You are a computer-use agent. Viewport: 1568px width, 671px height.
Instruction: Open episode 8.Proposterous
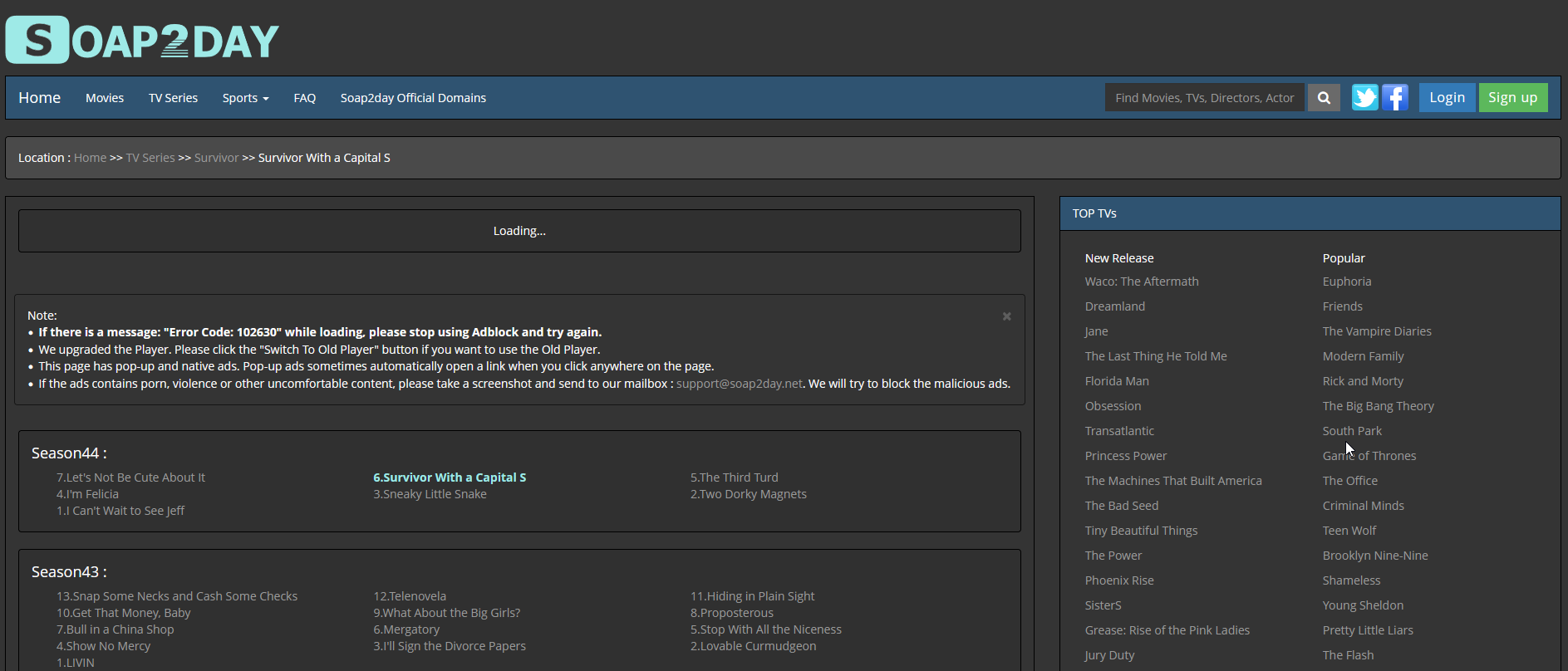point(732,613)
